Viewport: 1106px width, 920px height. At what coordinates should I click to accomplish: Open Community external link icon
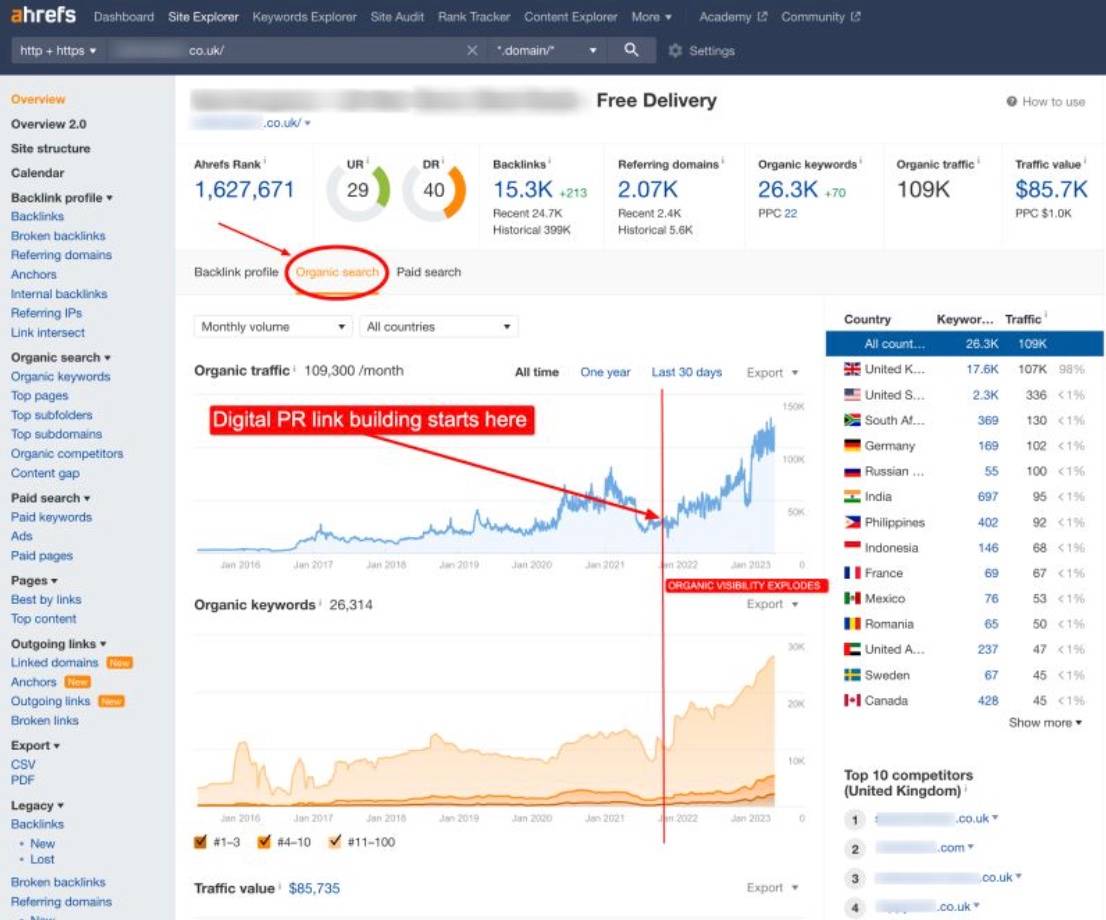[x=855, y=16]
